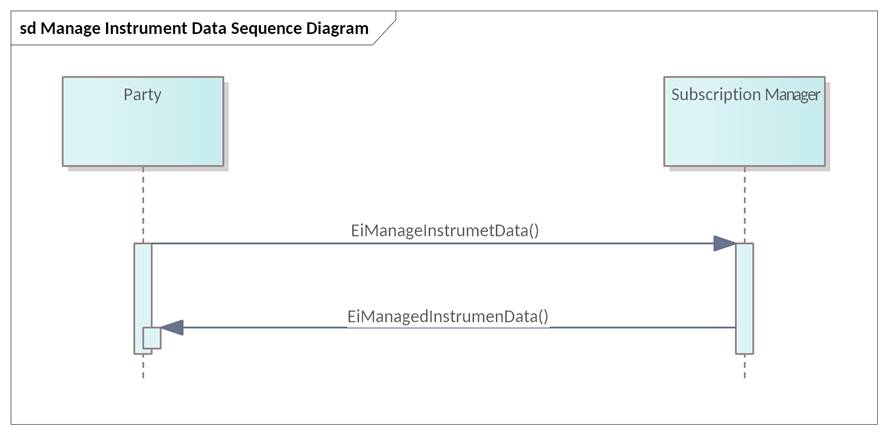This screenshot has height=435, width=888.
Task: Select the EiManageInstrumetData() message label
Action: 445,230
